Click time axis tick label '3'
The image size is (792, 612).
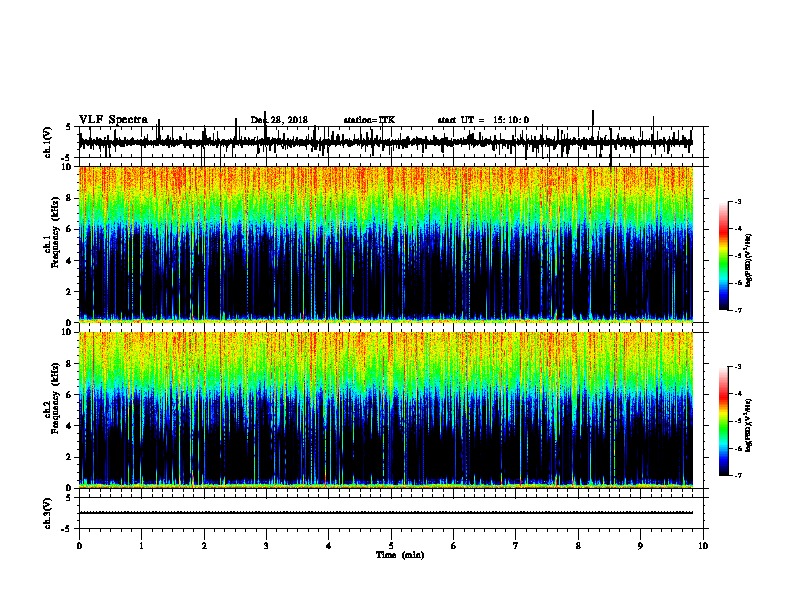coord(266,546)
